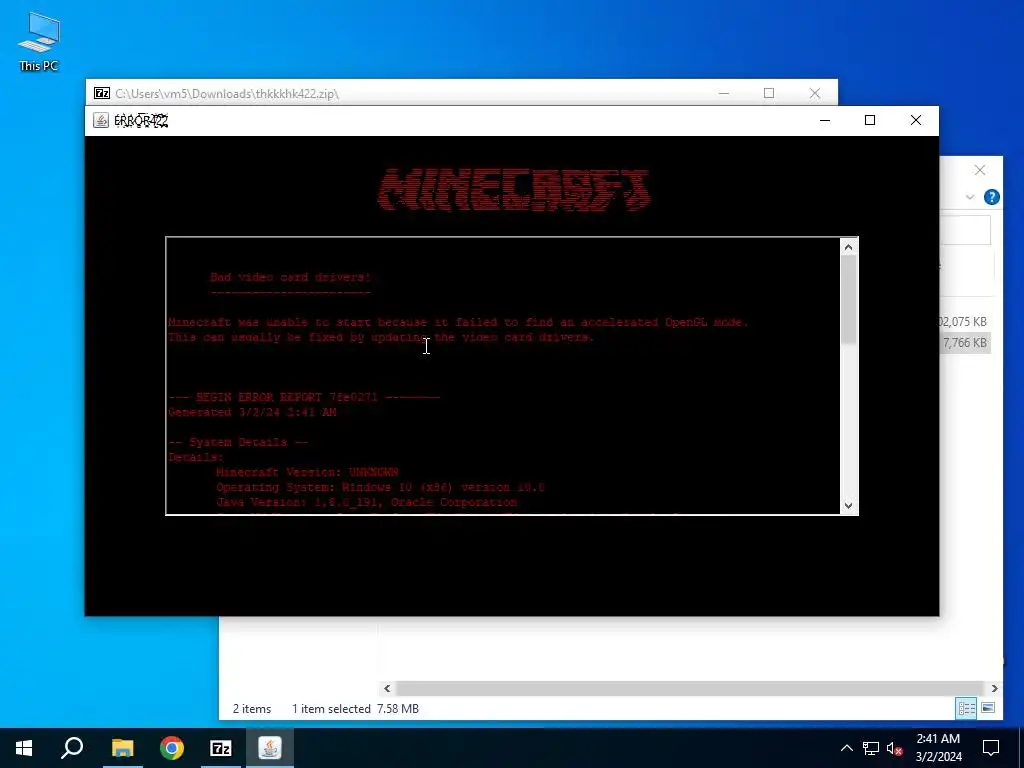1024x768 pixels.
Task: Click 'Java Version: 1.8.0_191' line
Action: [x=366, y=502]
